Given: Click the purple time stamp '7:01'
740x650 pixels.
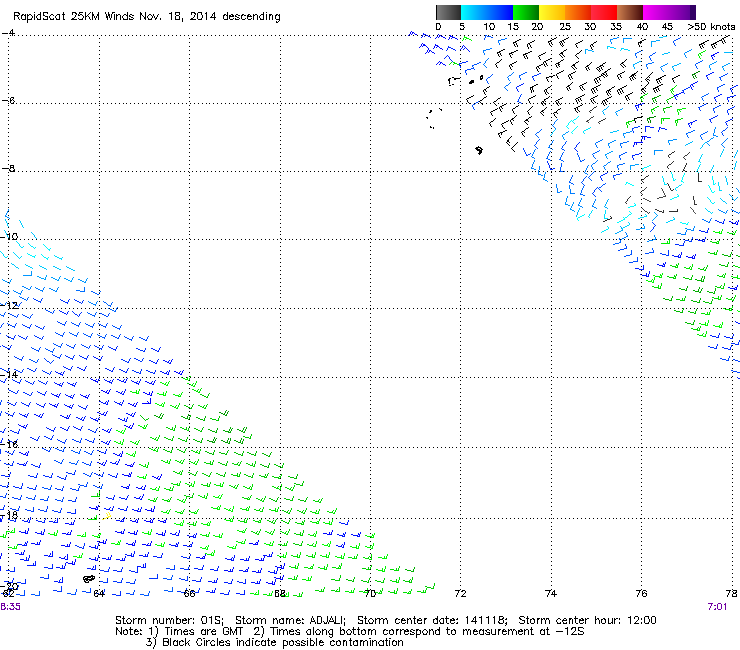Looking at the screenshot, I should point(717,607).
